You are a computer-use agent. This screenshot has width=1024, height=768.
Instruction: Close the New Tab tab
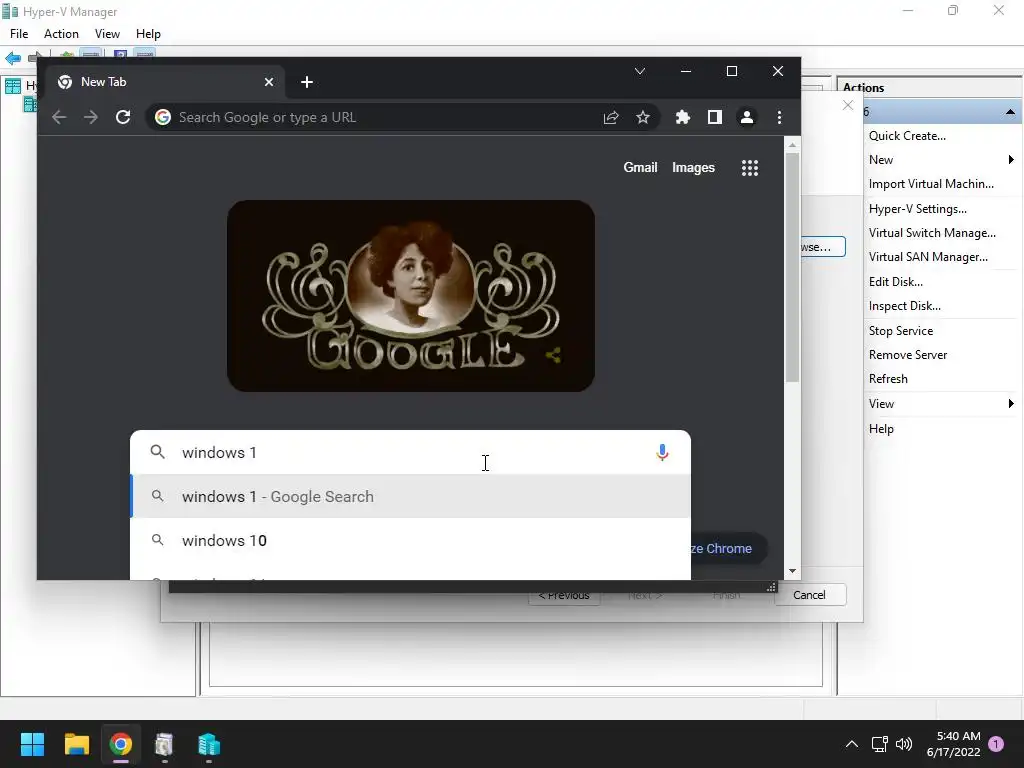pyautogui.click(x=268, y=82)
